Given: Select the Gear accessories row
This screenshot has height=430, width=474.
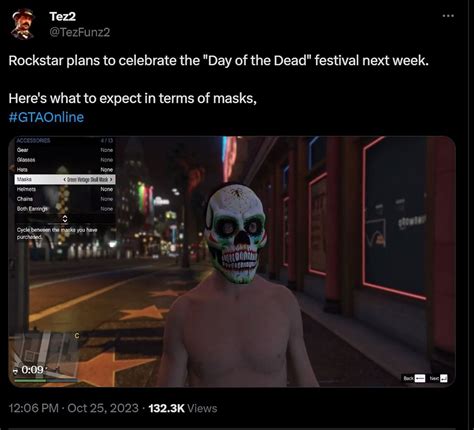Looking at the screenshot, I should (x=65, y=150).
